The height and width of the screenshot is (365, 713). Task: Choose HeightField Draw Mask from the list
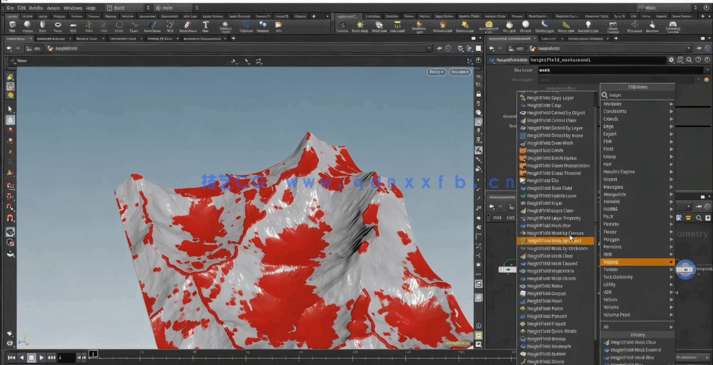point(555,143)
